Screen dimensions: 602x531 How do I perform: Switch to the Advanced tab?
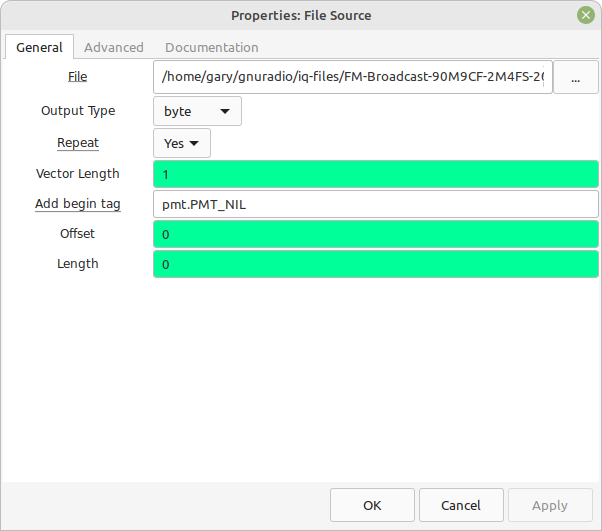click(x=114, y=48)
